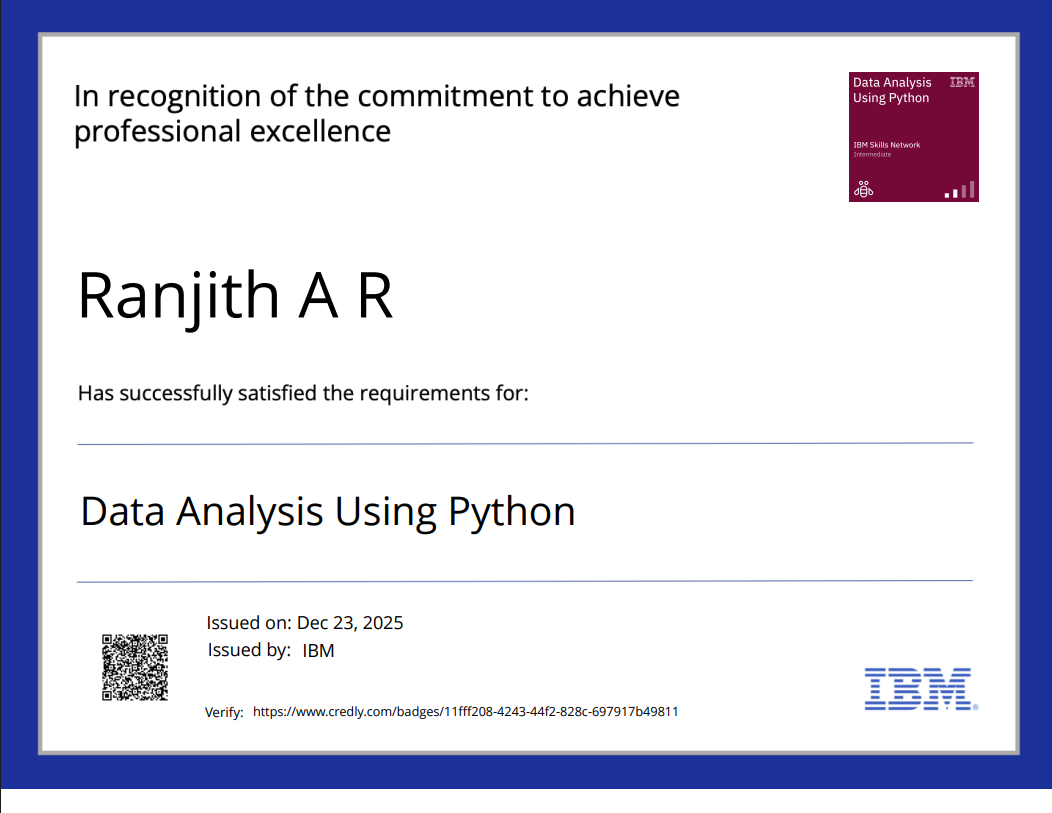The image size is (1052, 813).
Task: Click the 'In recognition of the commitment' heading
Action: pos(376,96)
